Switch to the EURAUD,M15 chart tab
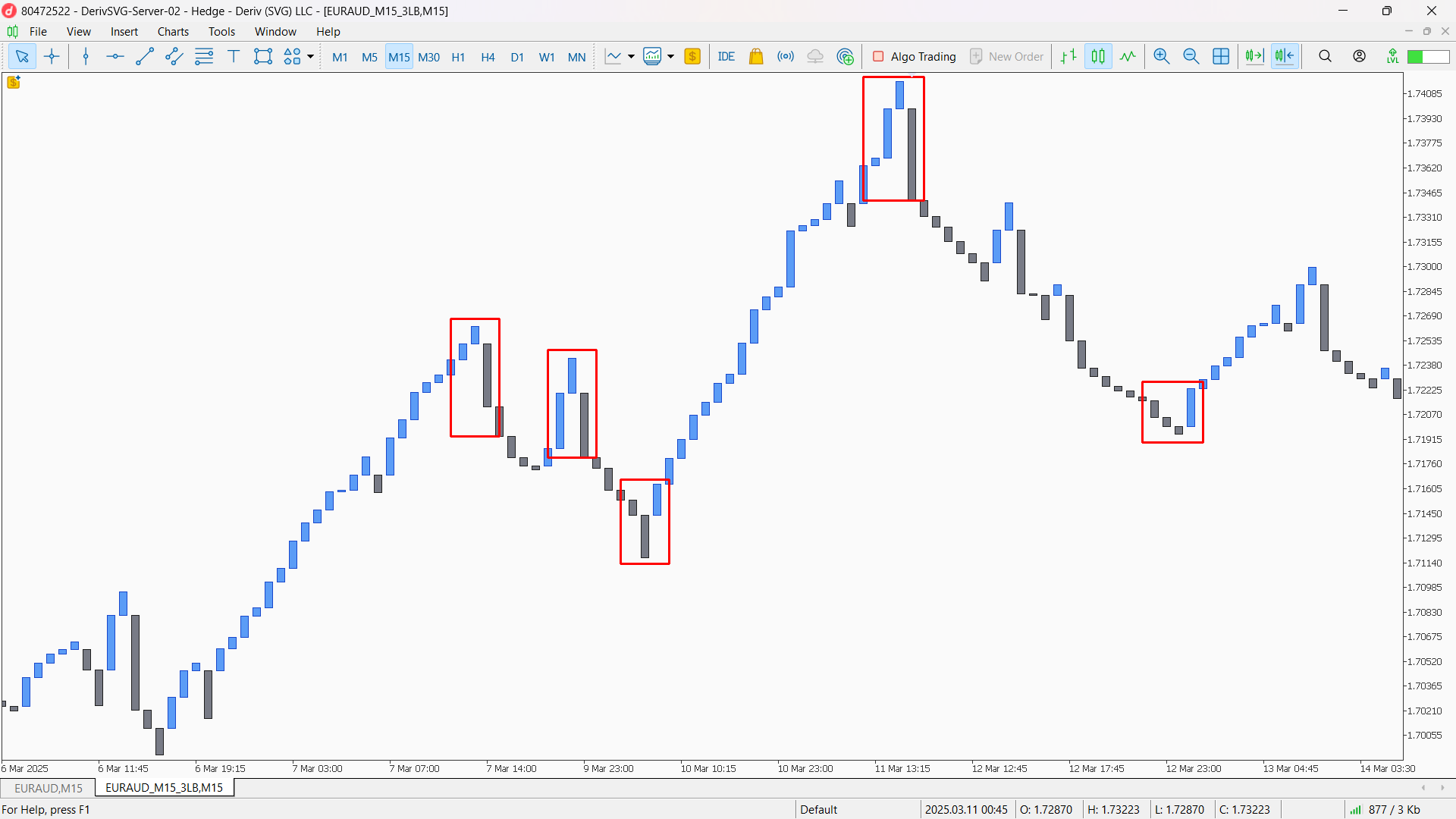Image resolution: width=1456 pixels, height=819 pixels. 49,788
